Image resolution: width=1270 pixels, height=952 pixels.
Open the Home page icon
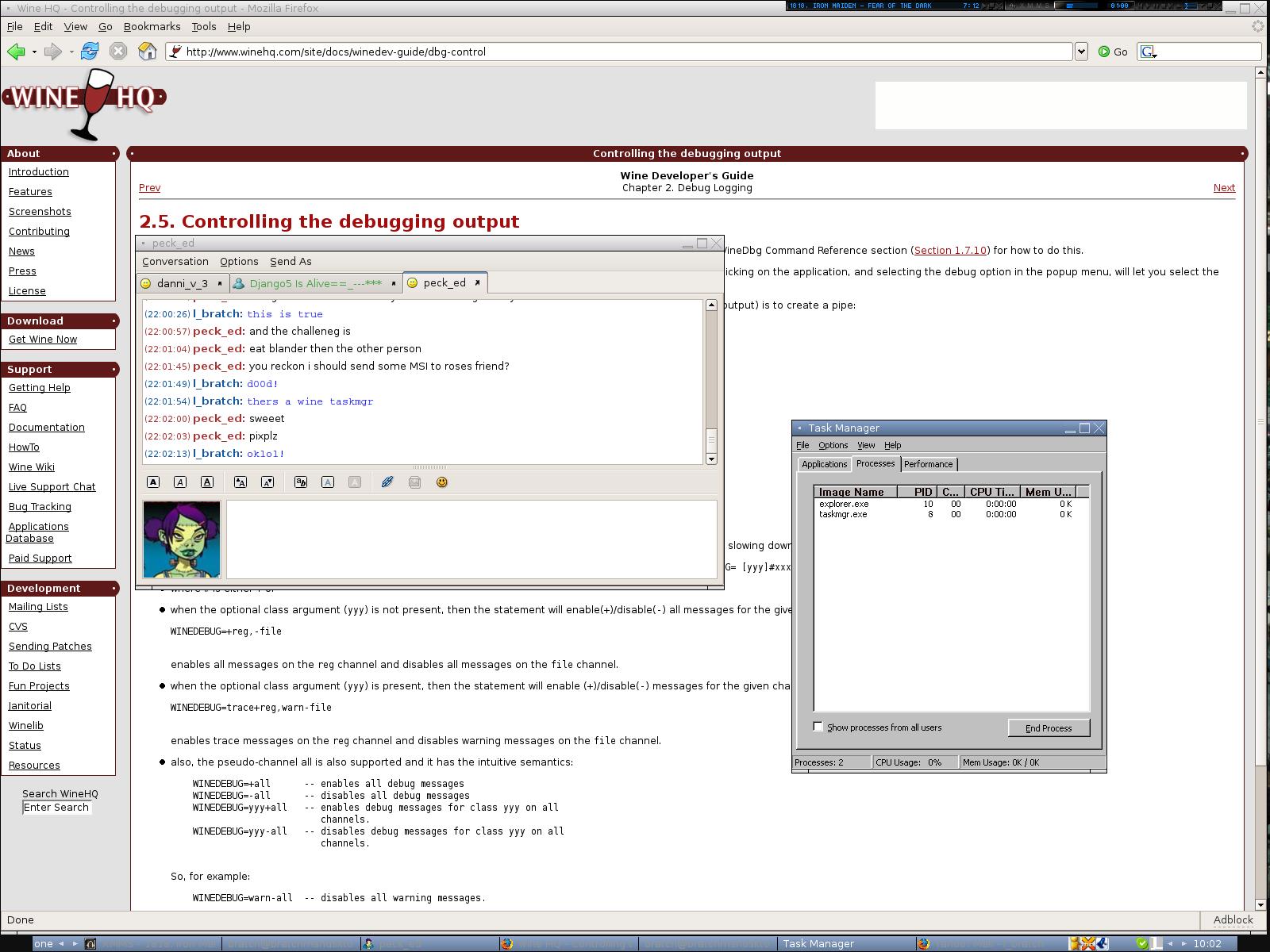point(148,52)
